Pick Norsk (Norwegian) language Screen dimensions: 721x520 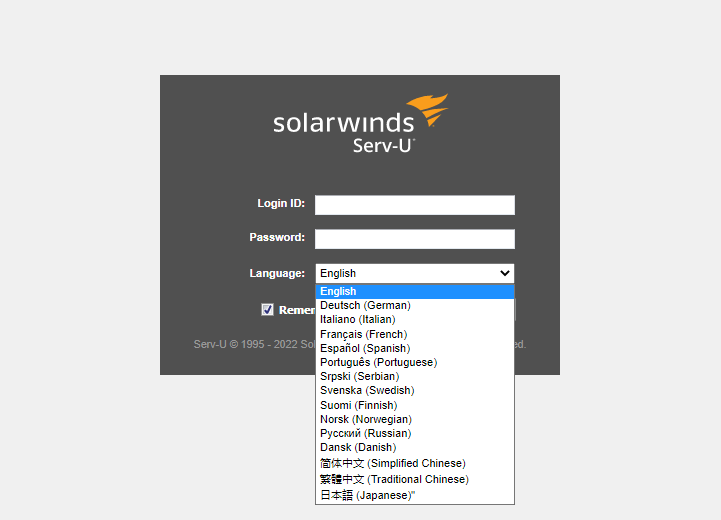tap(415, 419)
